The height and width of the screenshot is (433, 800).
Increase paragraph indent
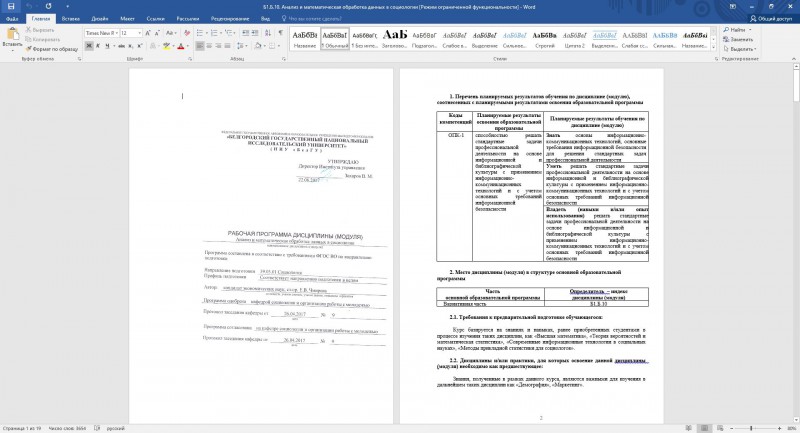point(255,33)
